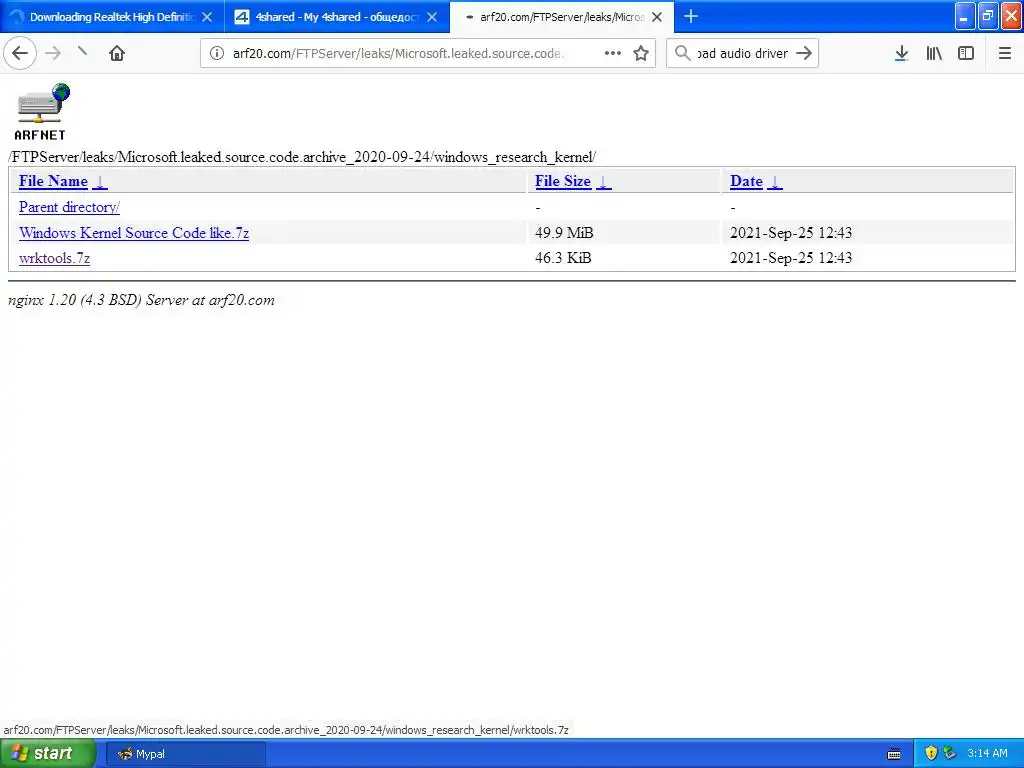Click the forward navigation arrow
The width and height of the screenshot is (1024, 768).
[x=54, y=53]
